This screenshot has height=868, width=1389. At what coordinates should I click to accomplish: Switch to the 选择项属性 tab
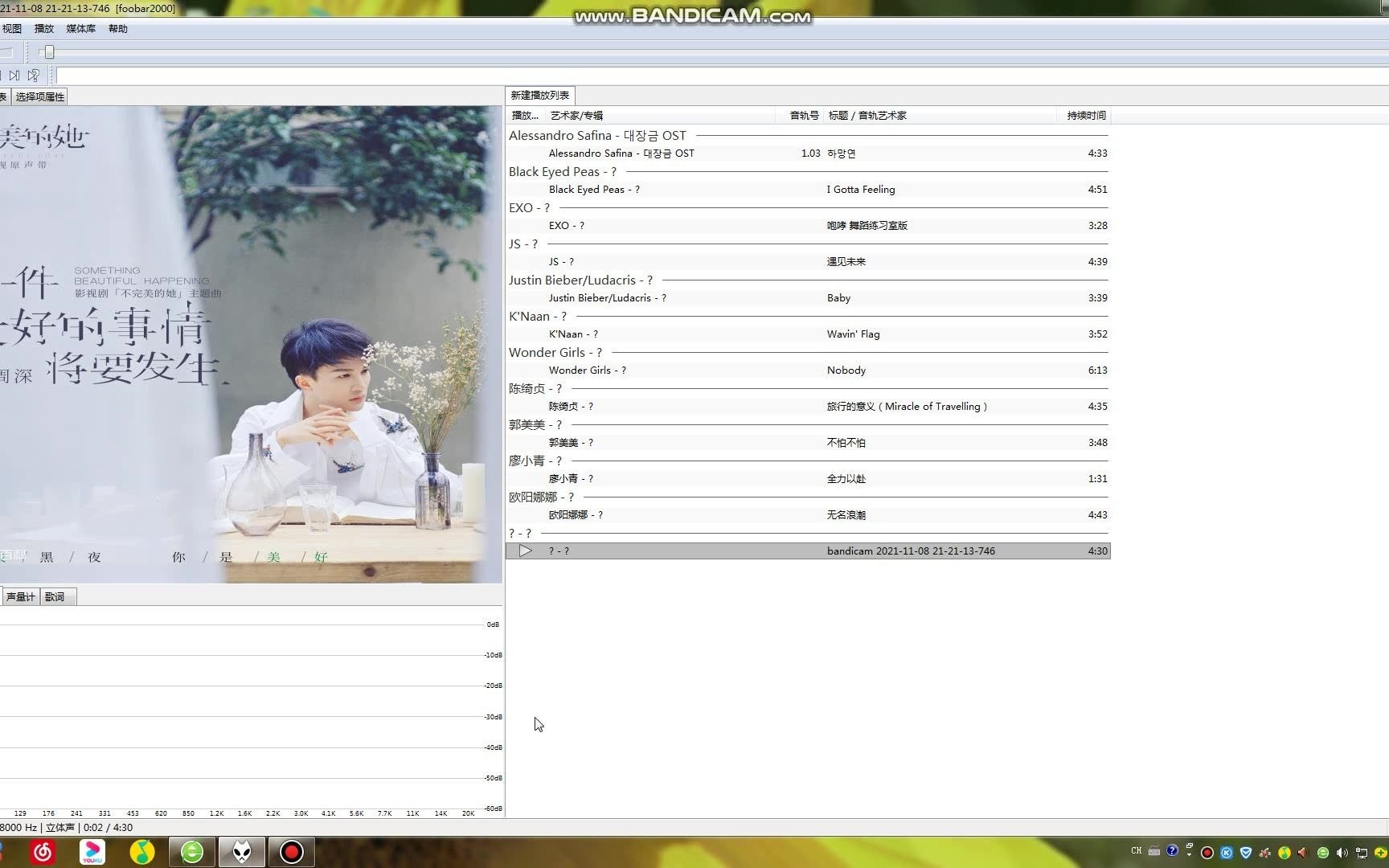(40, 96)
